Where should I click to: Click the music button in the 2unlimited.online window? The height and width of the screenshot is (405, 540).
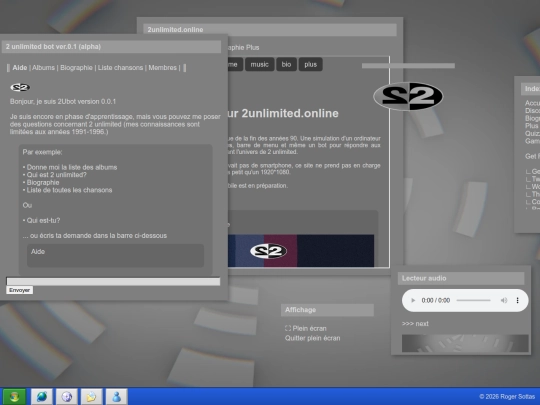pyautogui.click(x=259, y=64)
